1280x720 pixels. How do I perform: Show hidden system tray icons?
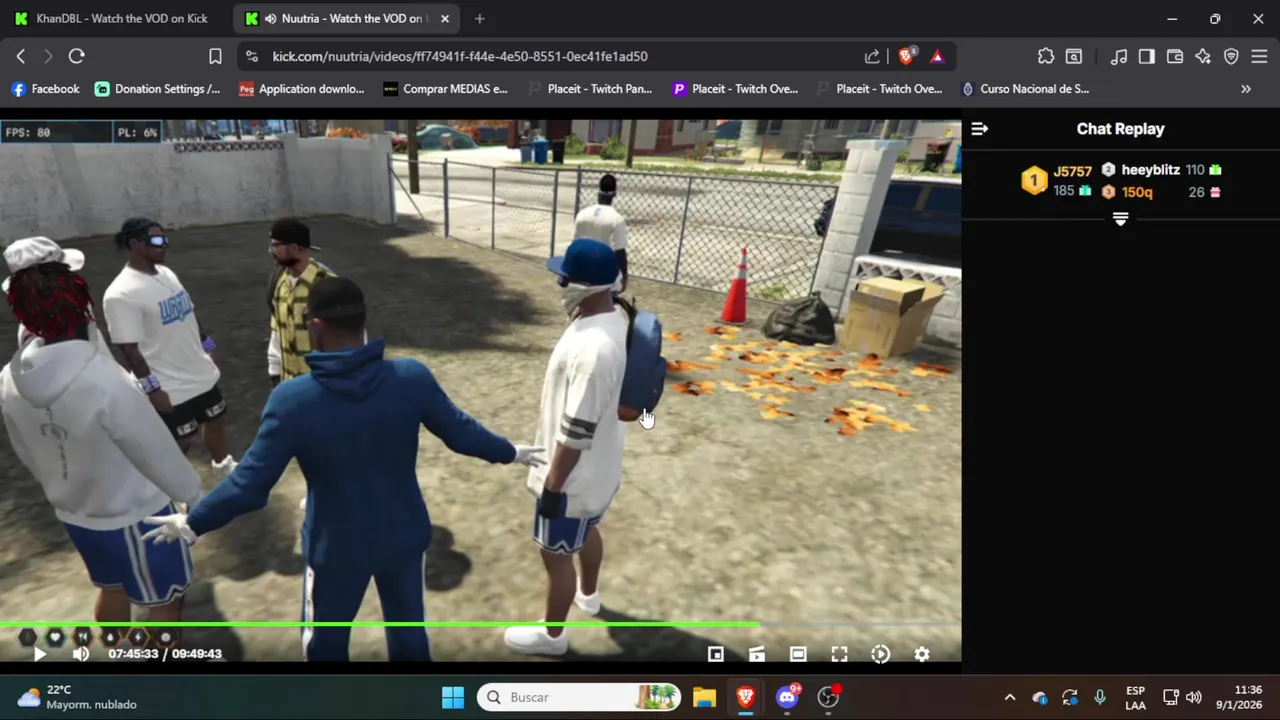(x=1010, y=697)
